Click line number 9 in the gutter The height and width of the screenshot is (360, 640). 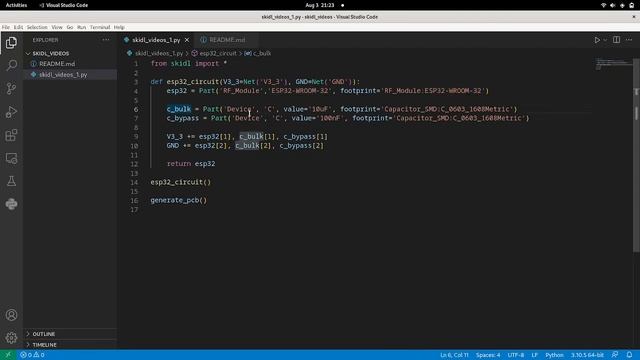(x=136, y=137)
